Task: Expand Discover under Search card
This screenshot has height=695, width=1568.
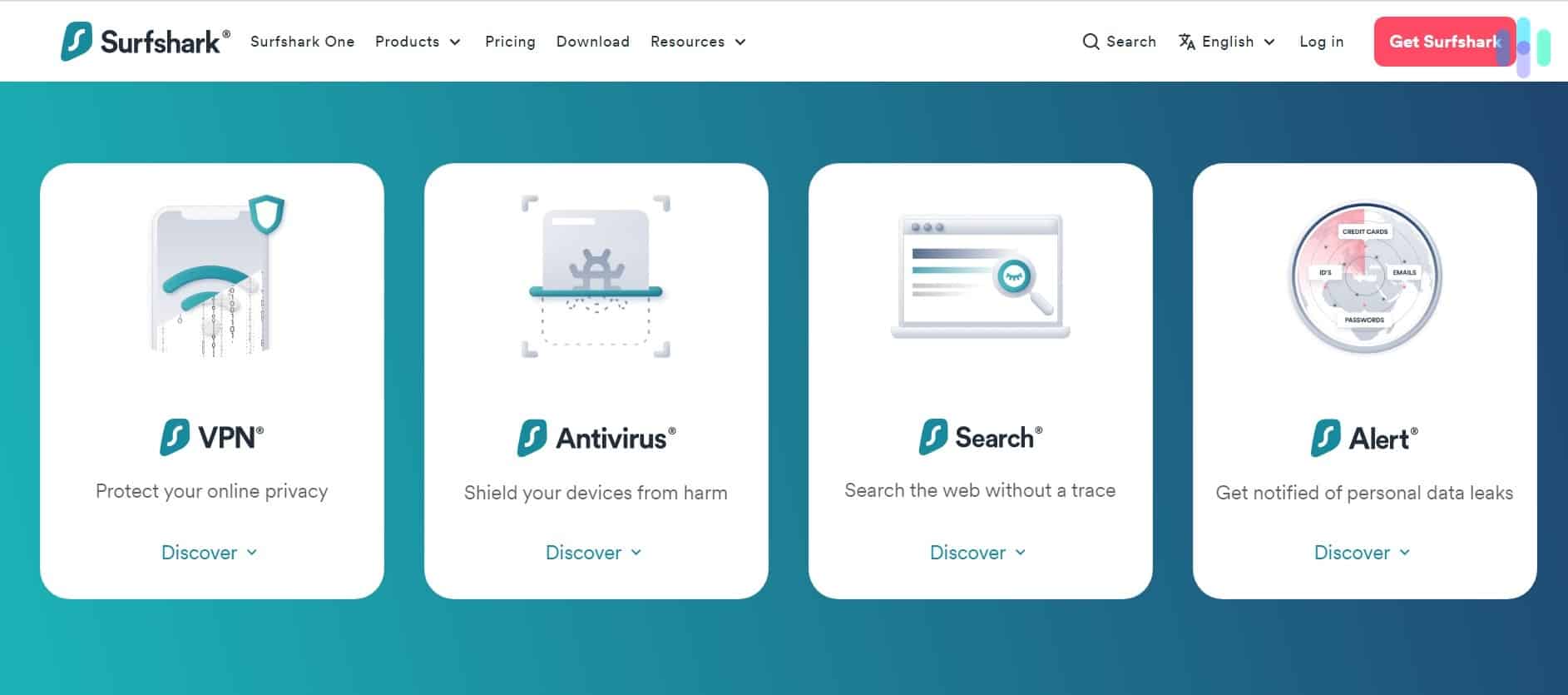Action: coord(978,553)
